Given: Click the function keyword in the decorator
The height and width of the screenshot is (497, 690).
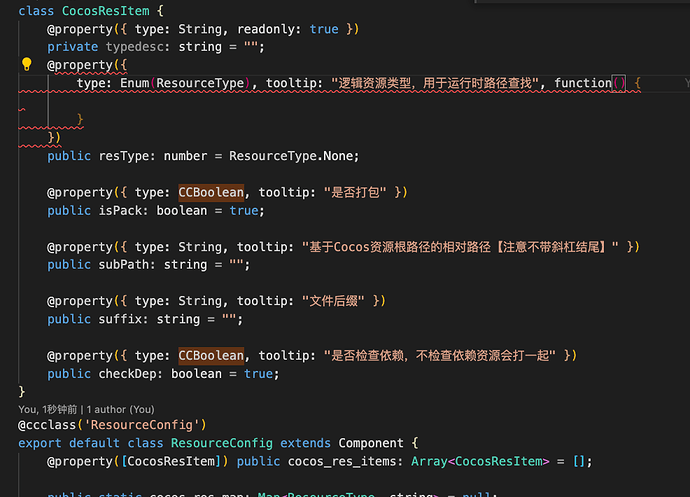Looking at the screenshot, I should click(x=582, y=83).
